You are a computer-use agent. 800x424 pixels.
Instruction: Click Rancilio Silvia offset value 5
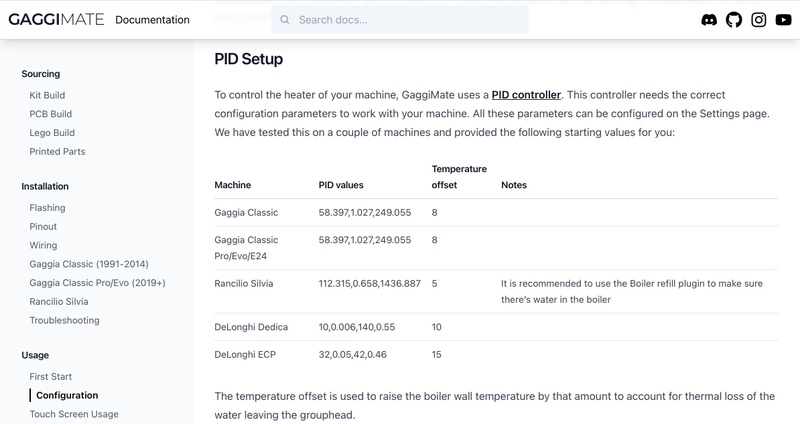pos(435,284)
